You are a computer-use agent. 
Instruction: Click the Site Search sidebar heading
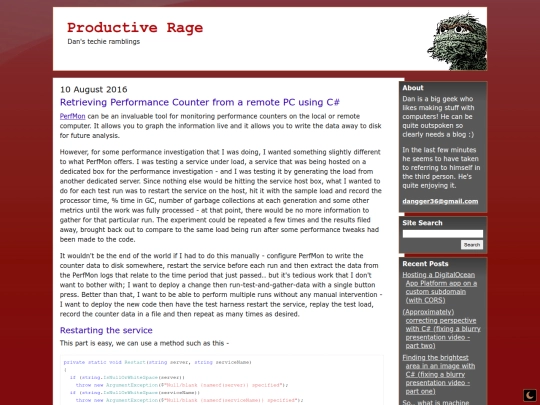(x=422, y=223)
